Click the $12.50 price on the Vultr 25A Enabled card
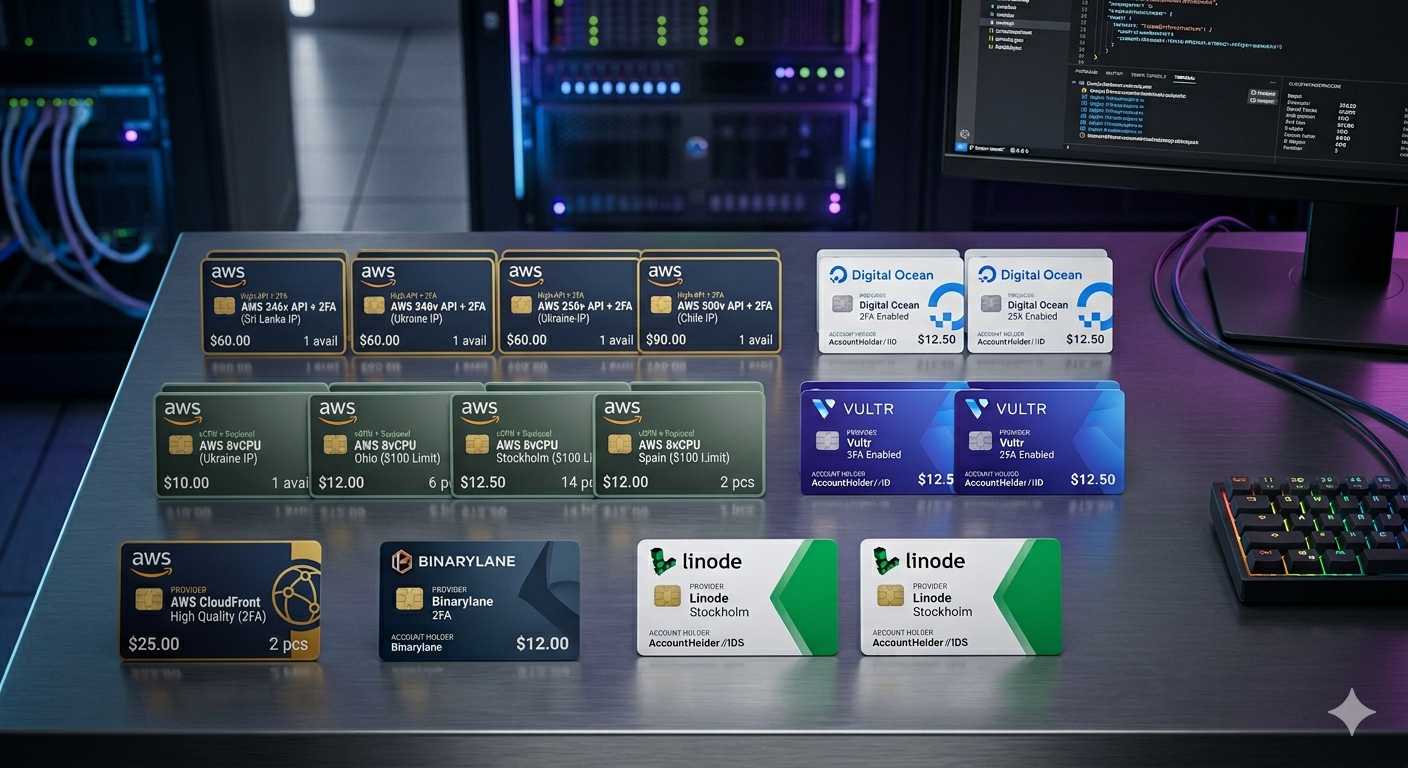1408x768 pixels. pyautogui.click(x=1093, y=479)
